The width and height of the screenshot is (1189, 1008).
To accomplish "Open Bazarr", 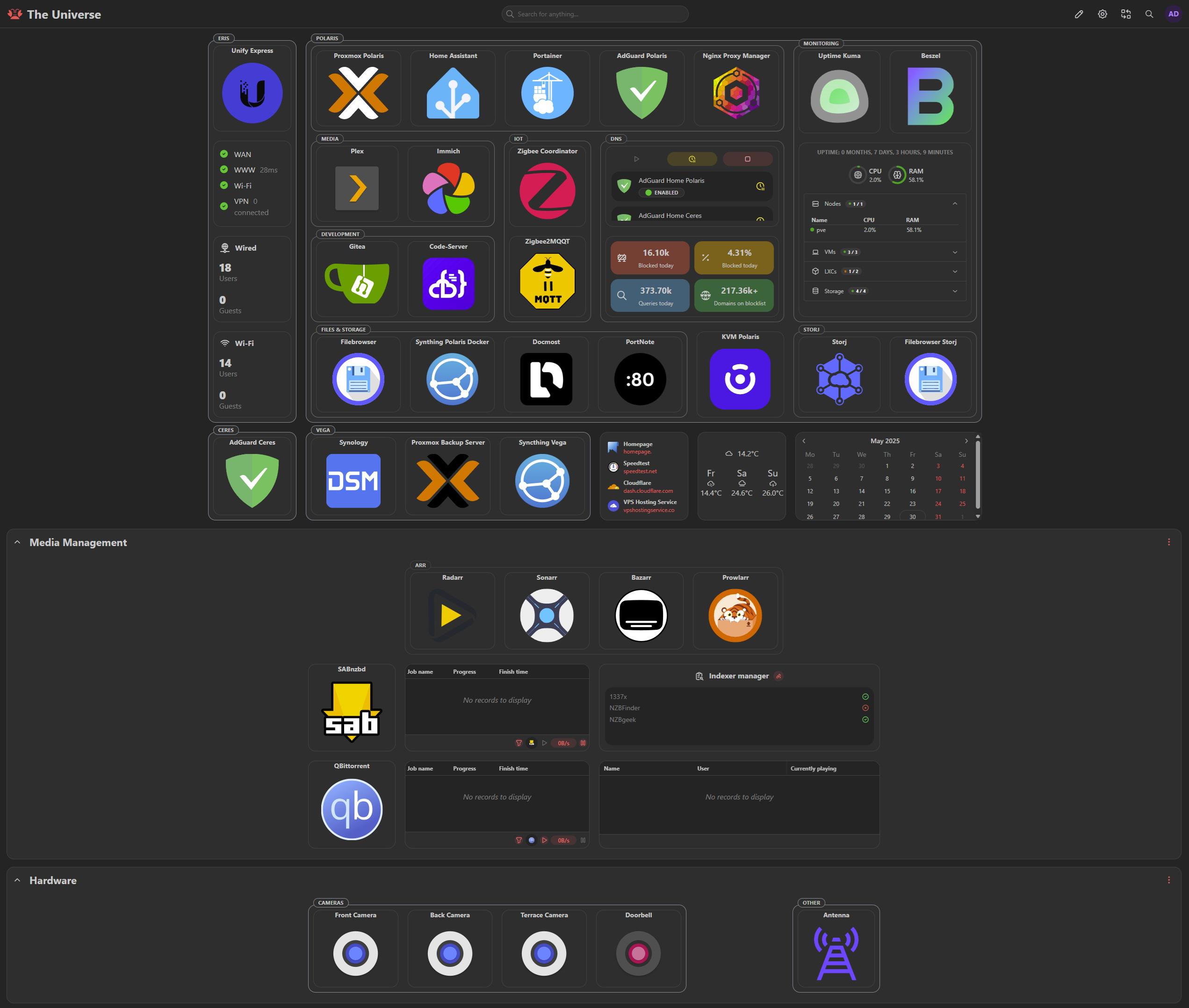I will pyautogui.click(x=641, y=610).
